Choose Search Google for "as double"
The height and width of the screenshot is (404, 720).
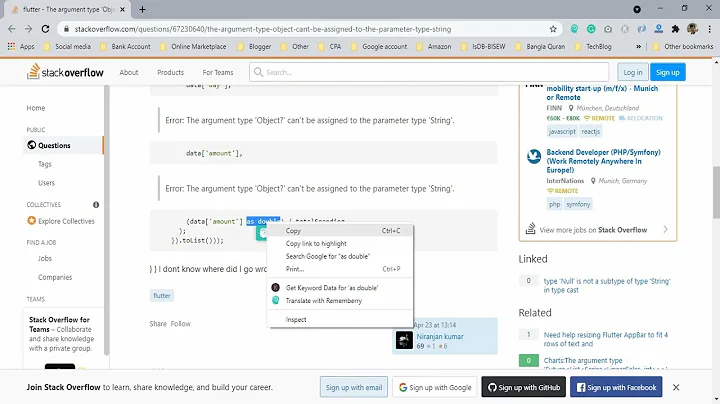[340, 256]
